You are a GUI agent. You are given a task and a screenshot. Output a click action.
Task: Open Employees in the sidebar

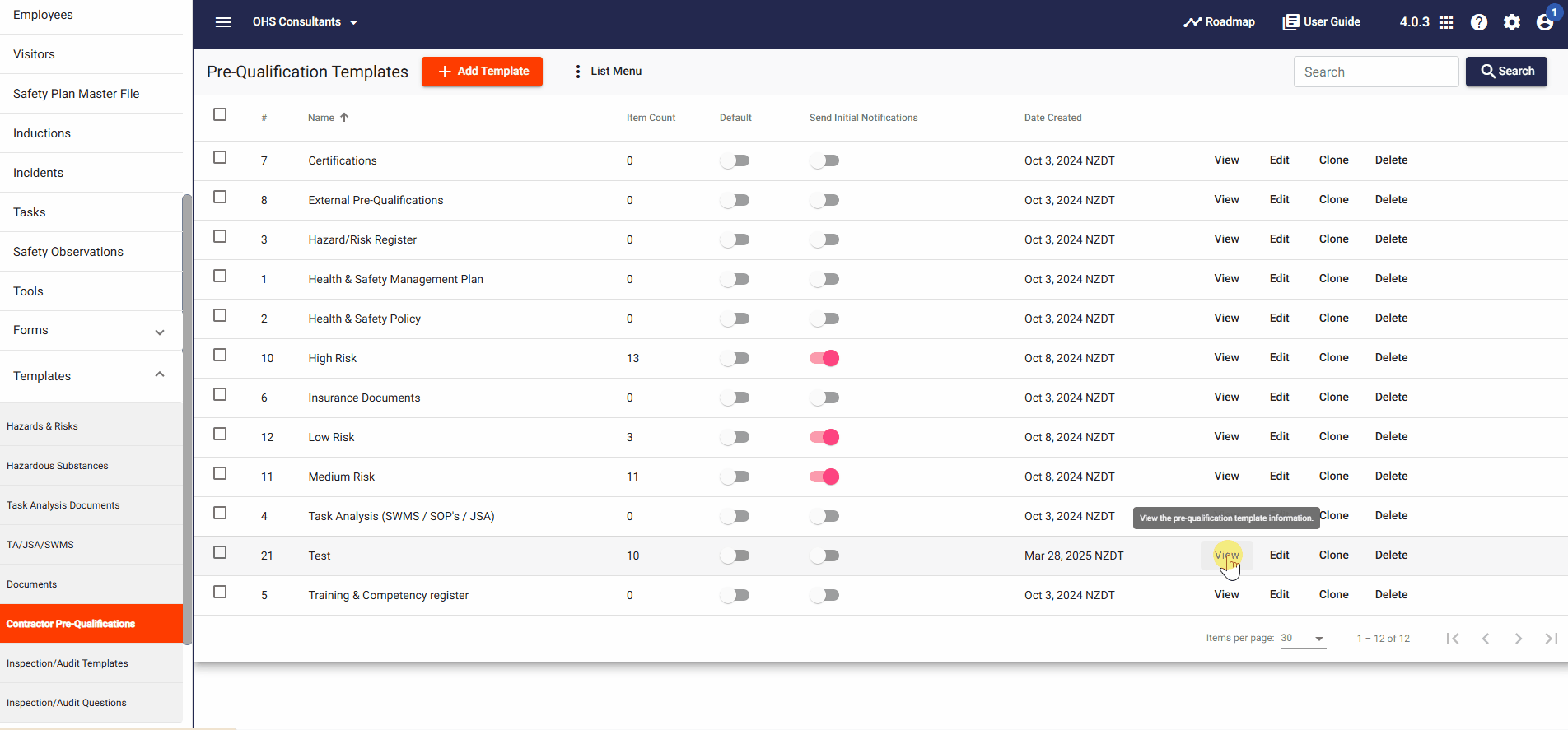[43, 15]
